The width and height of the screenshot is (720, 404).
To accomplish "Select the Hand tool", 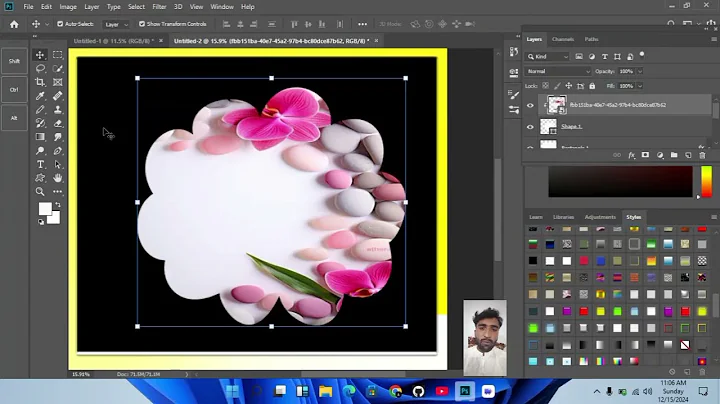I will point(57,178).
